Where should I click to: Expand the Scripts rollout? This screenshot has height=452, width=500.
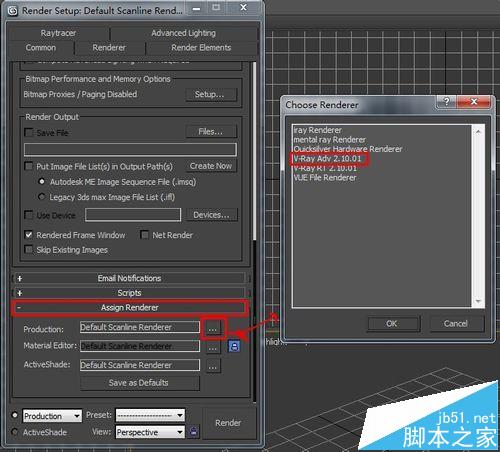(x=130, y=293)
